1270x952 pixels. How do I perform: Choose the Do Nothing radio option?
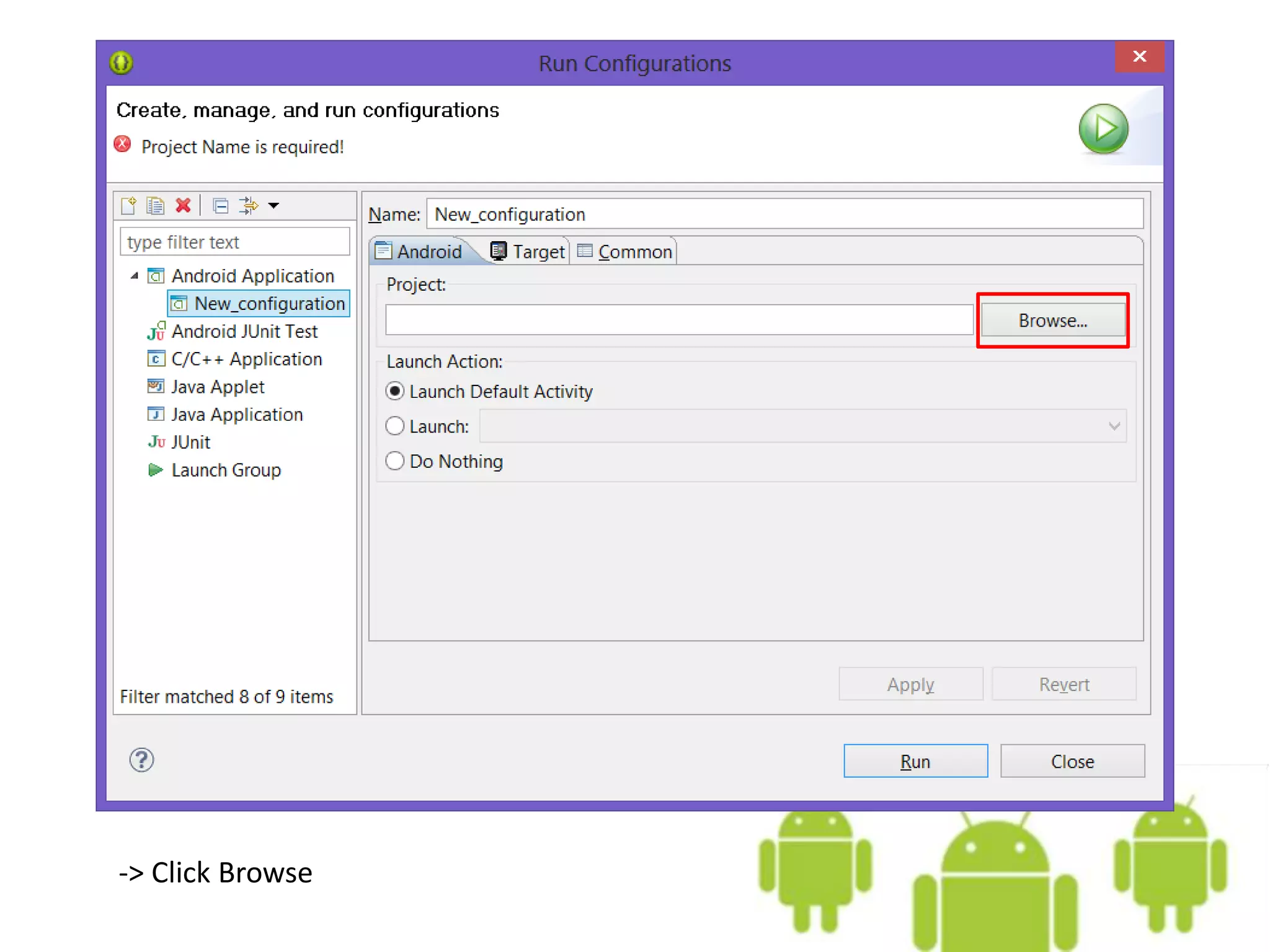click(395, 461)
